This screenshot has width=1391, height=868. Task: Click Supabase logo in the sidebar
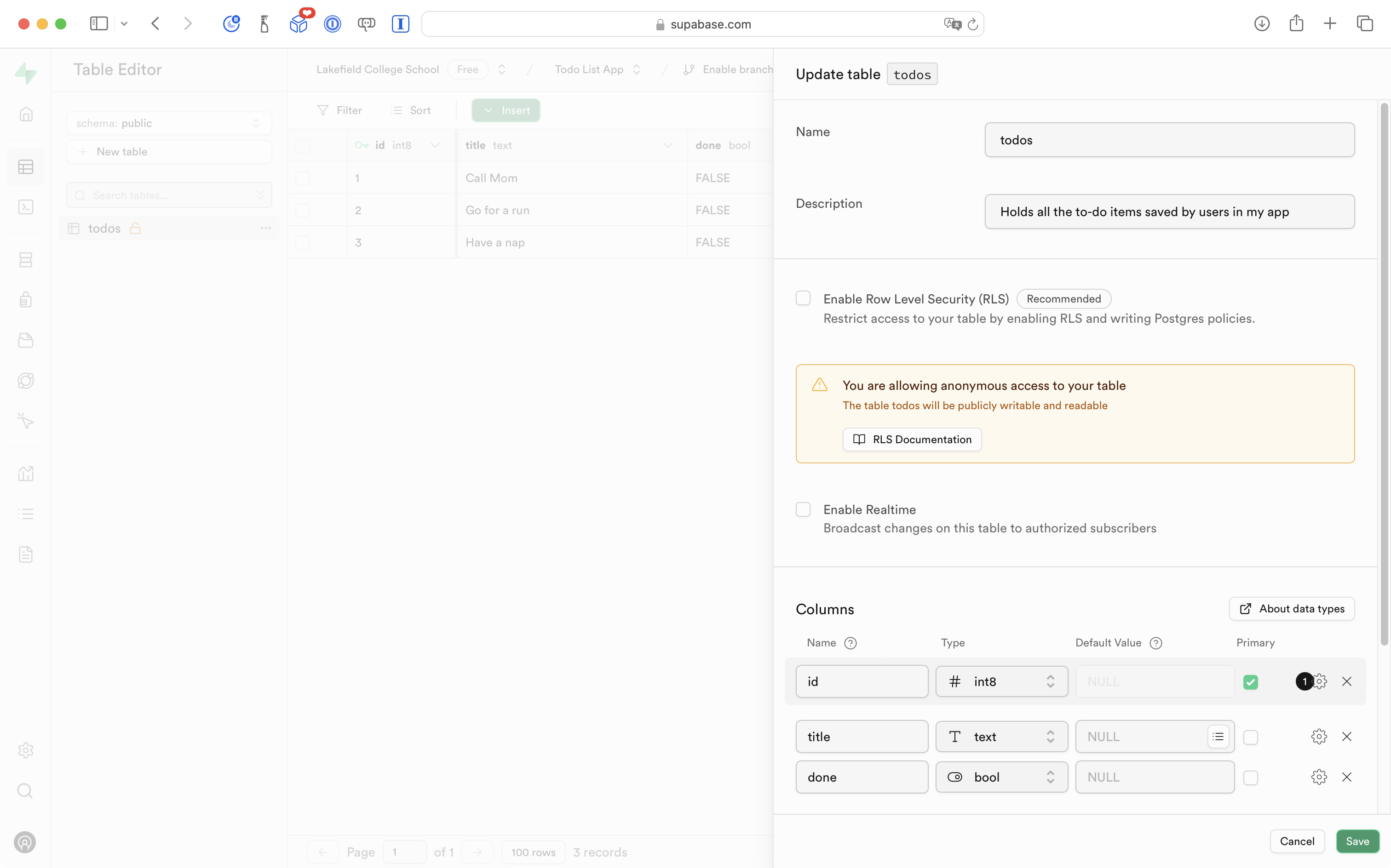tap(26, 73)
